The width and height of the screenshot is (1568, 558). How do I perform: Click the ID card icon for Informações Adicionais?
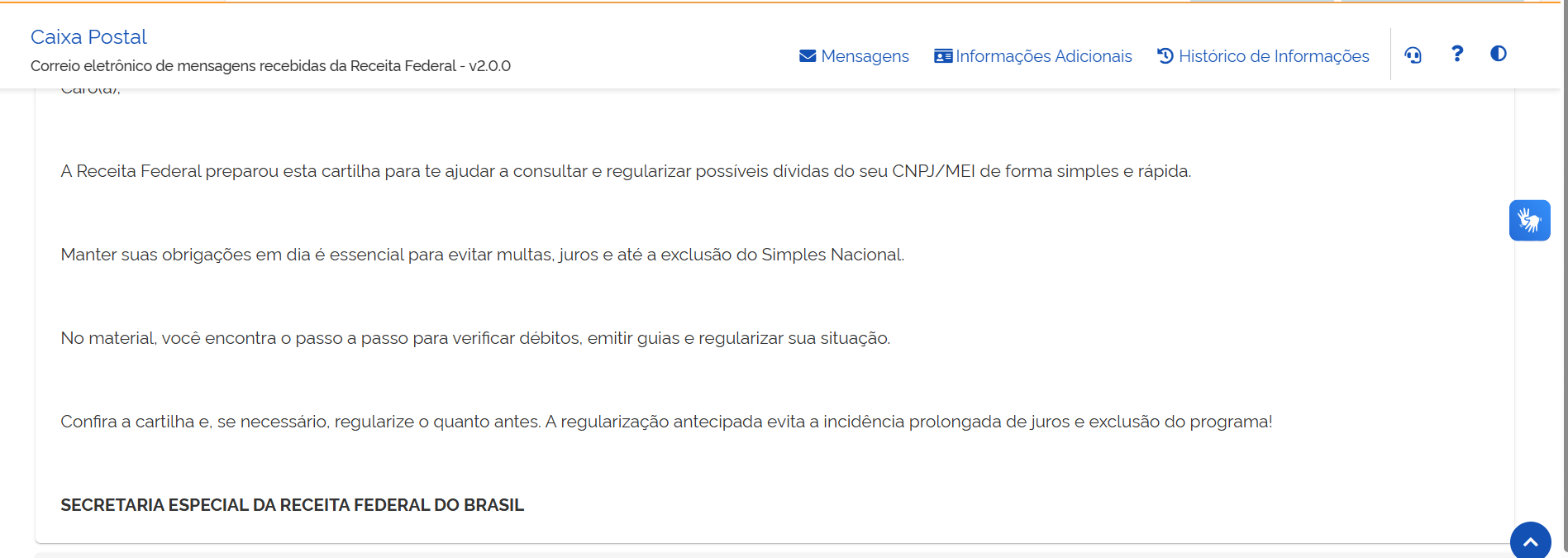coord(943,56)
